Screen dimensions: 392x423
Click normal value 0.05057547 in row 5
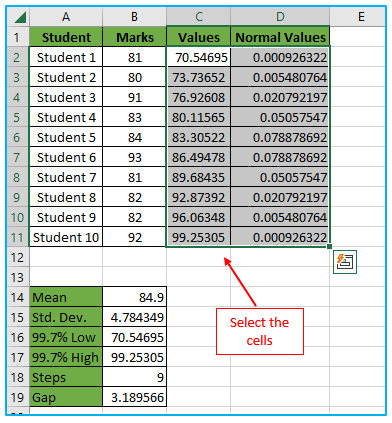(280, 117)
